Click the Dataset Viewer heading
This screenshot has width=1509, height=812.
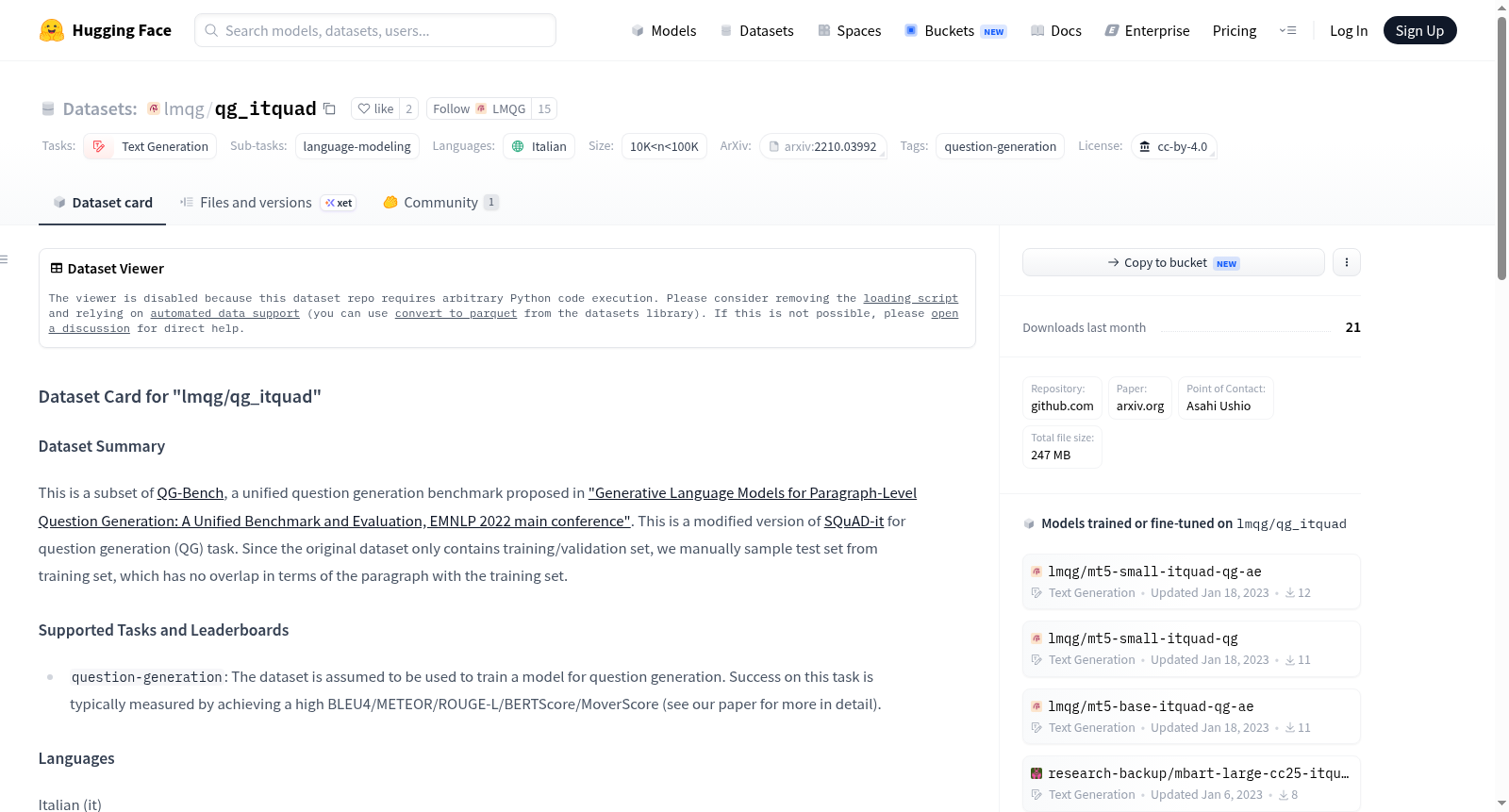tap(116, 269)
